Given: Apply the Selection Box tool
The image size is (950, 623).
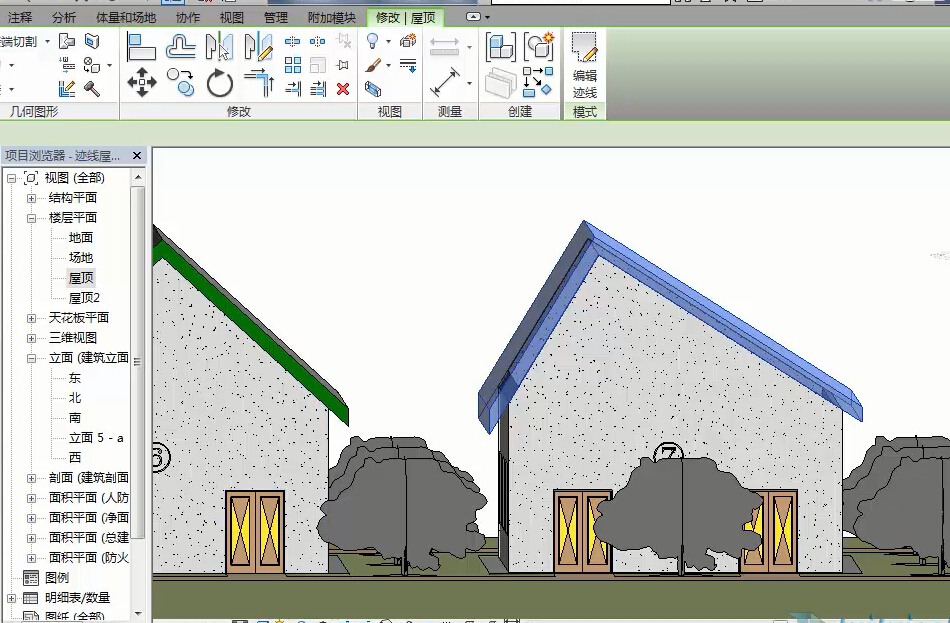Looking at the screenshot, I should point(373,89).
